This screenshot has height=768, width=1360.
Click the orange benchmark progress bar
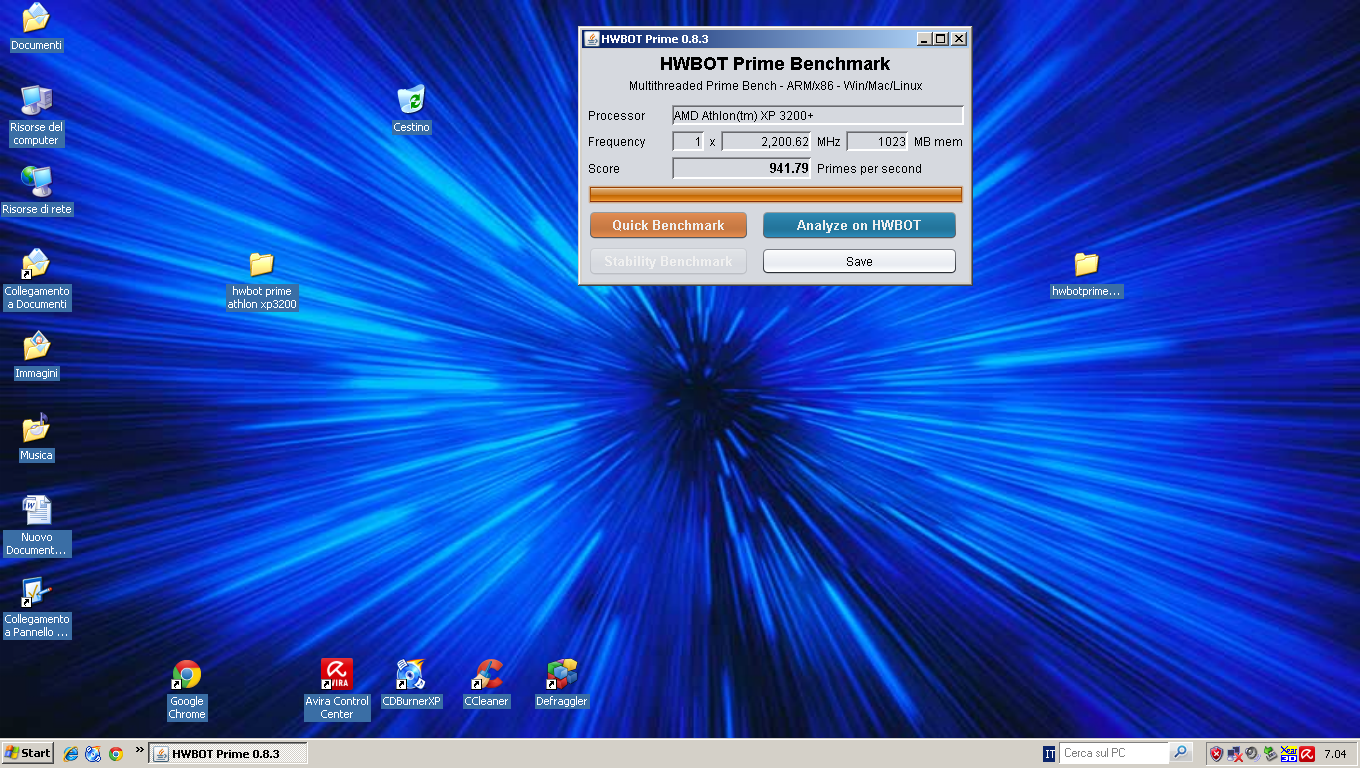[x=776, y=194]
